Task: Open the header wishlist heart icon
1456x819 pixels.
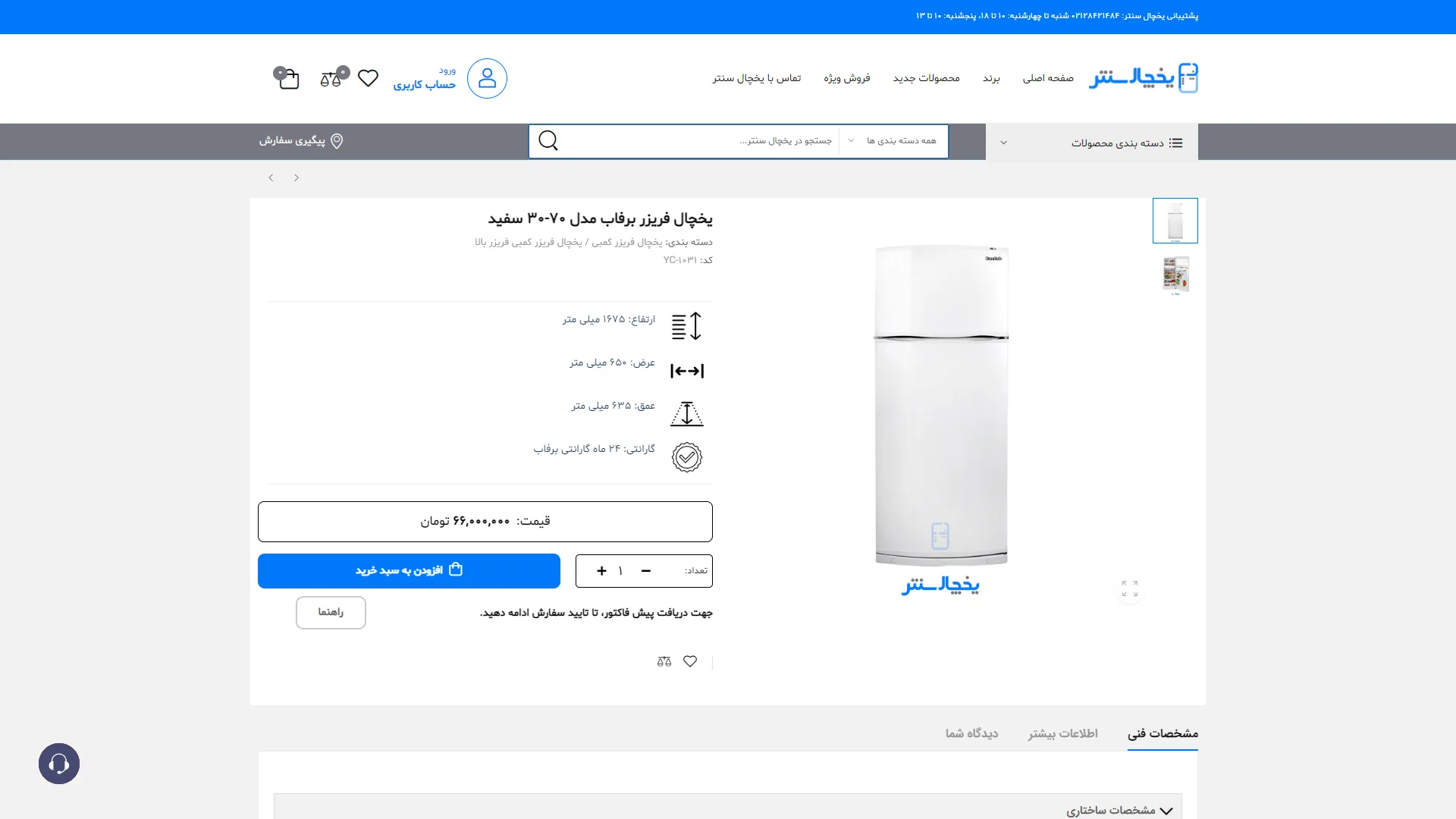Action: (x=368, y=78)
